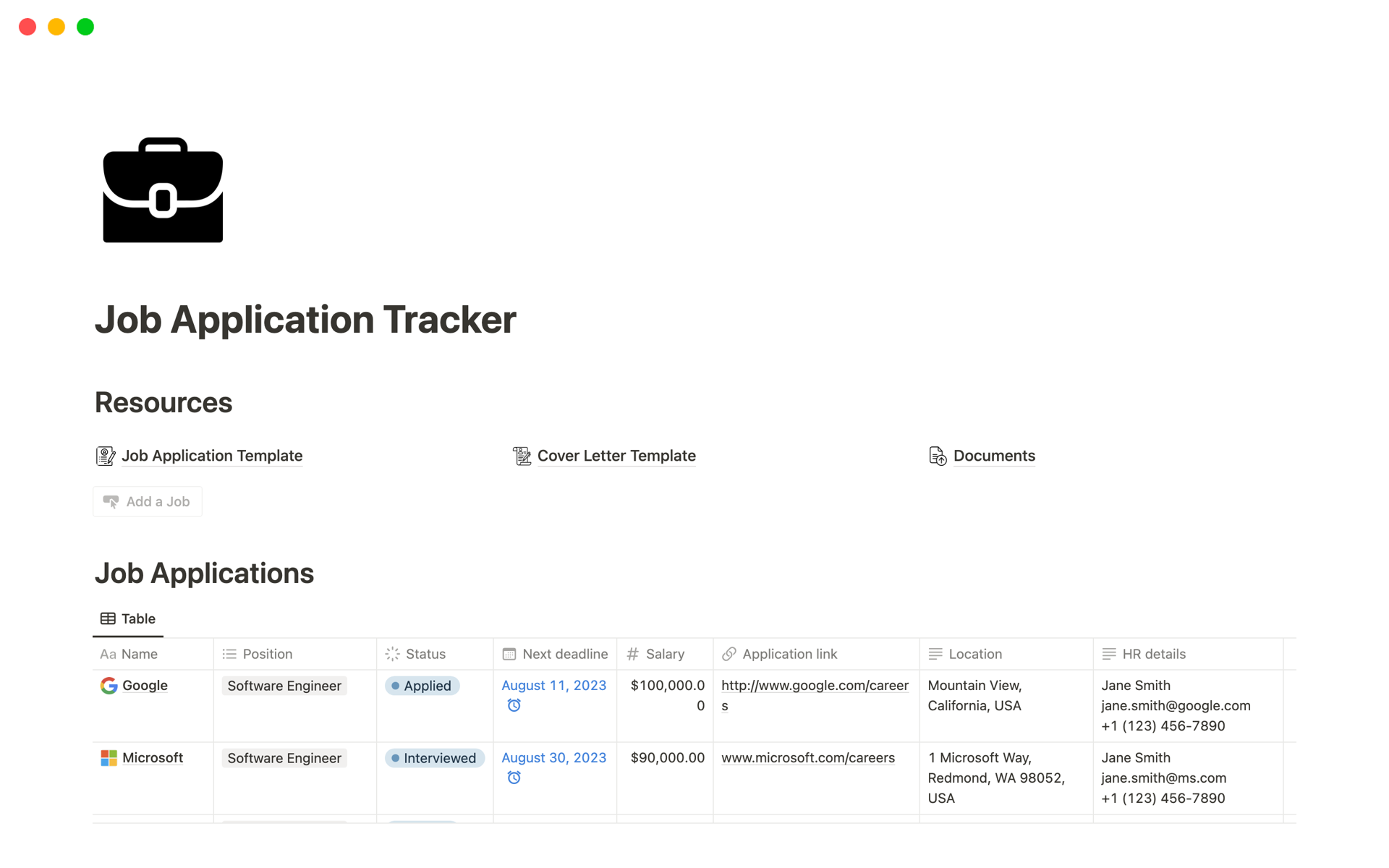Image resolution: width=1389 pixels, height=868 pixels.
Task: Click the alarm reminder icon under August 11
Action: [x=514, y=705]
